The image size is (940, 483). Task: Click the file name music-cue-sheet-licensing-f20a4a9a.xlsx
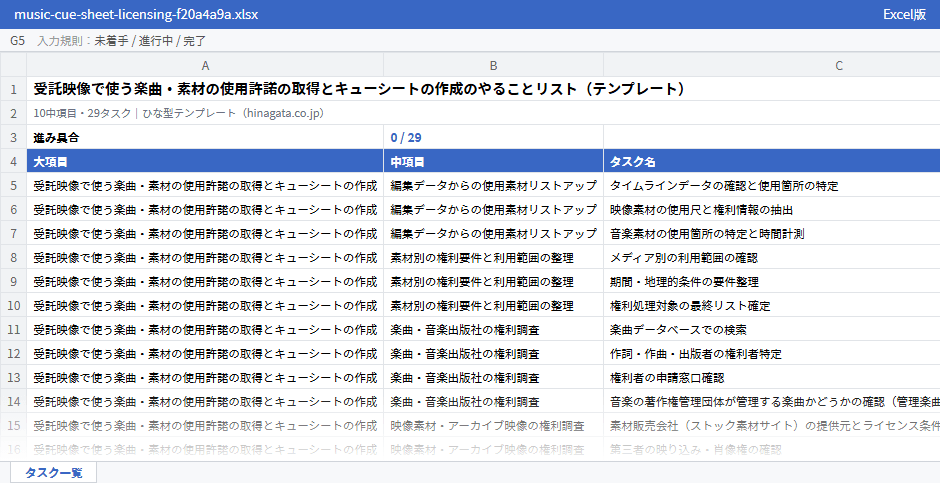pyautogui.click(x=136, y=14)
